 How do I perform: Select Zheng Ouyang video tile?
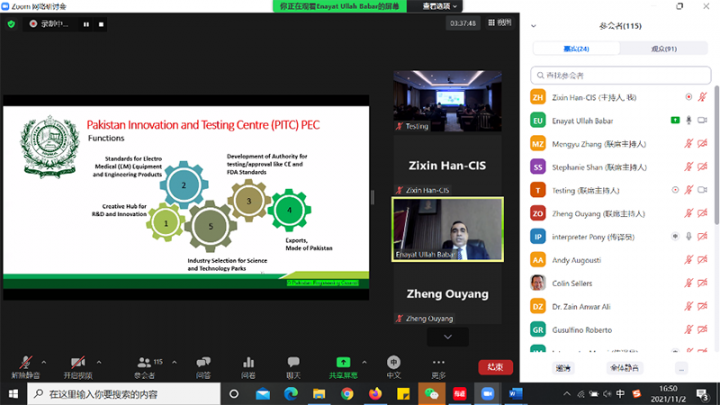pyautogui.click(x=448, y=294)
